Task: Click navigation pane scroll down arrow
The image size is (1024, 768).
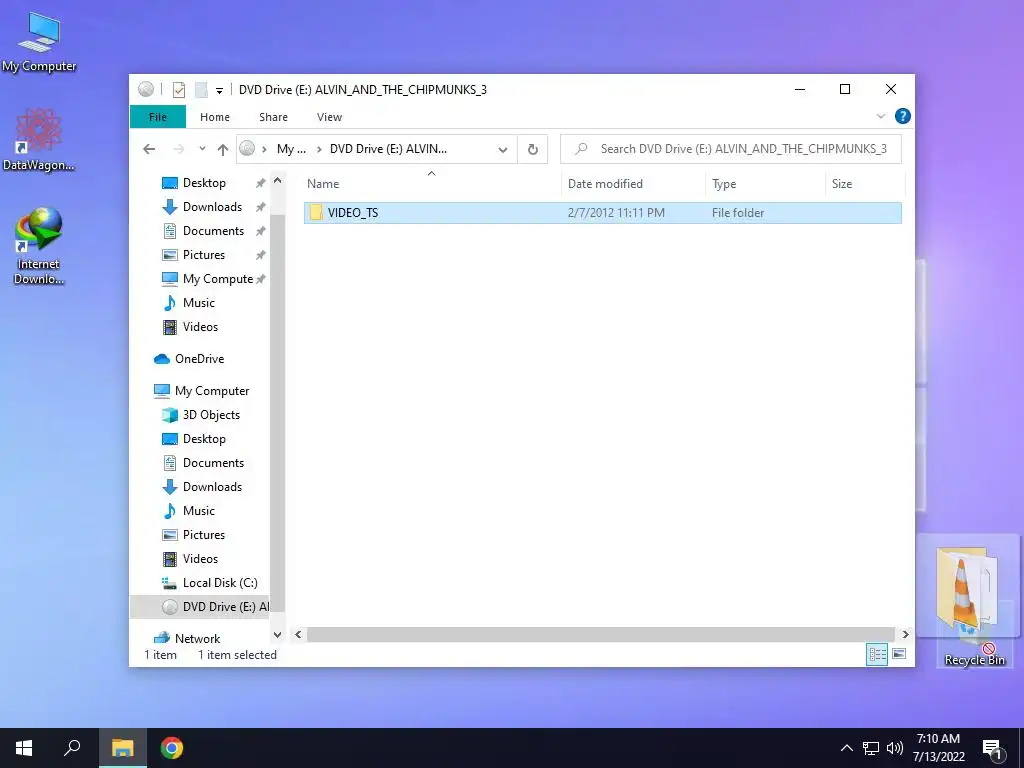Action: 278,635
